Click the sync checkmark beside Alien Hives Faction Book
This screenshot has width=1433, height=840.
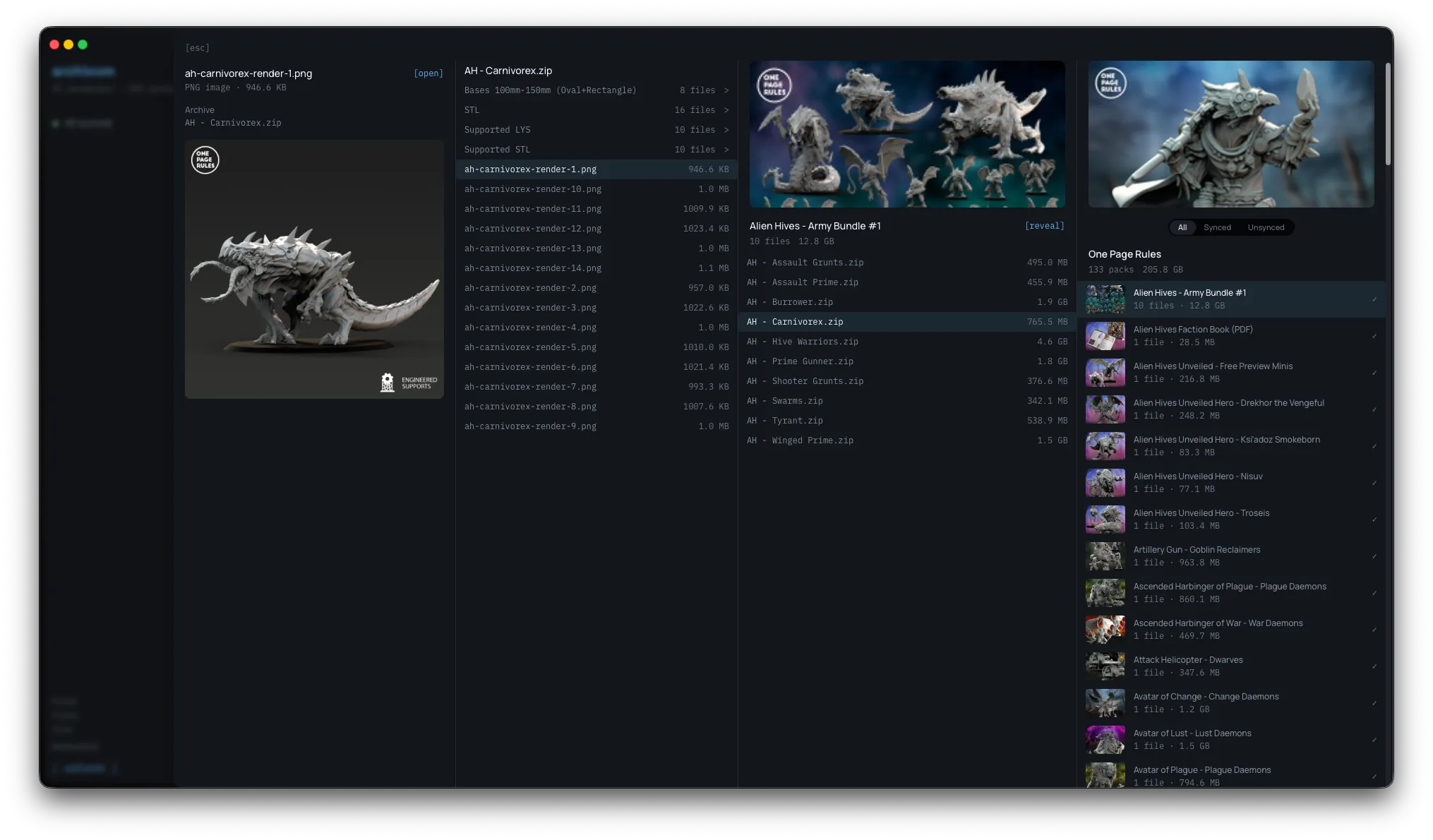pyautogui.click(x=1374, y=337)
